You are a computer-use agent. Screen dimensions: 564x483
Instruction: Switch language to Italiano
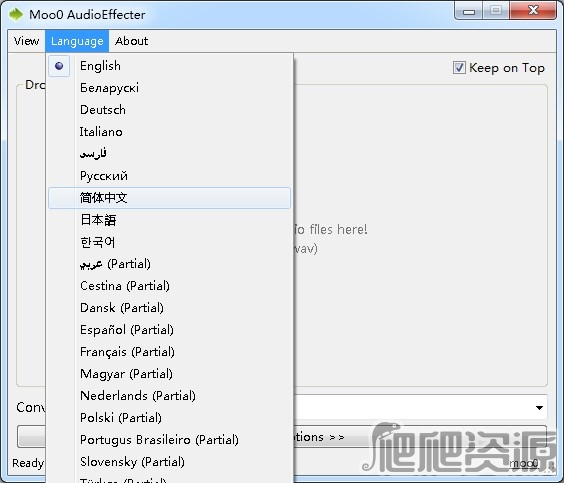pyautogui.click(x=169, y=132)
